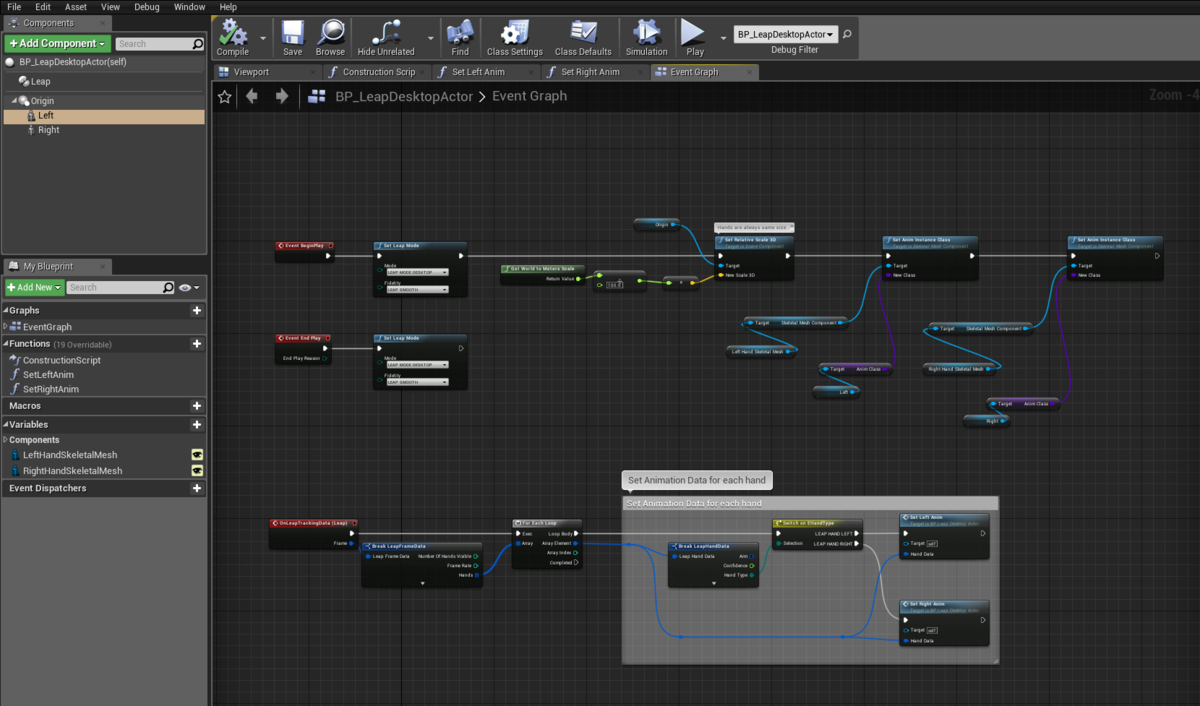
Task: Open the Help menu
Action: 228,7
